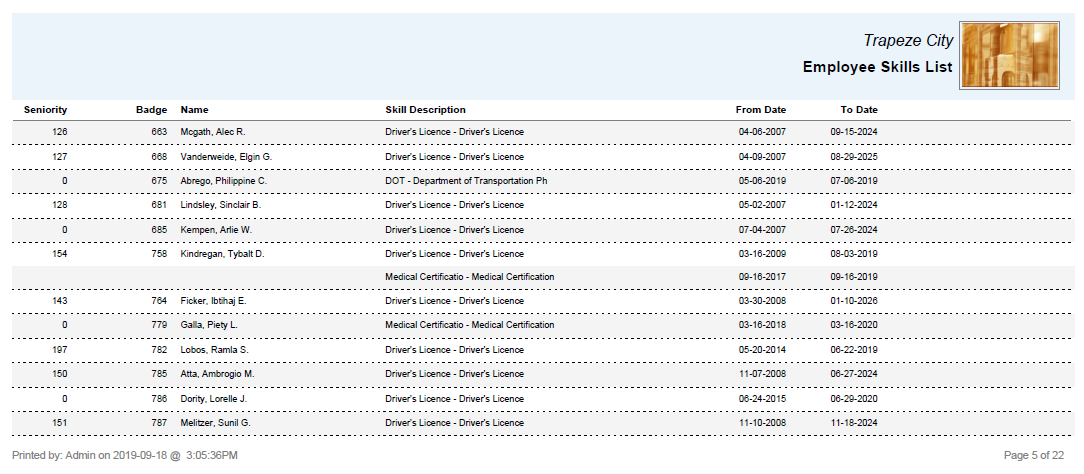Click badge number 787
This screenshot has width=1084, height=474.
click(x=159, y=423)
